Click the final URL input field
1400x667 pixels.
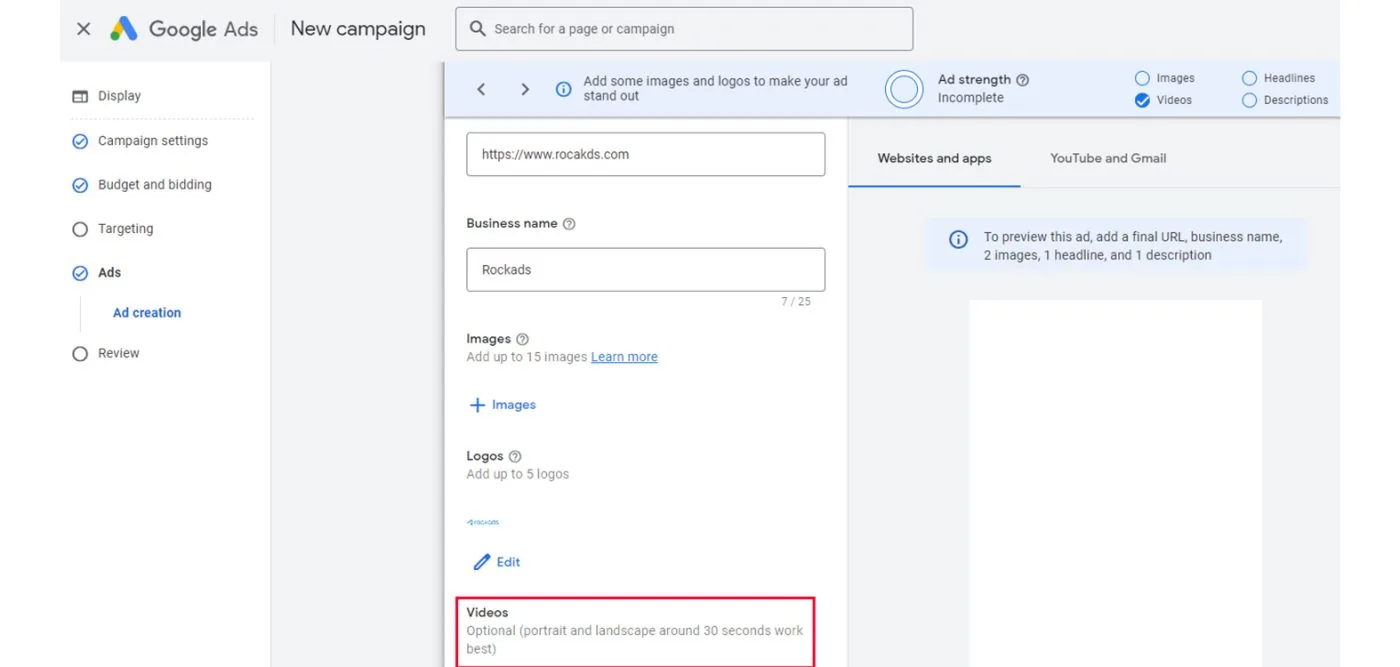tap(646, 155)
